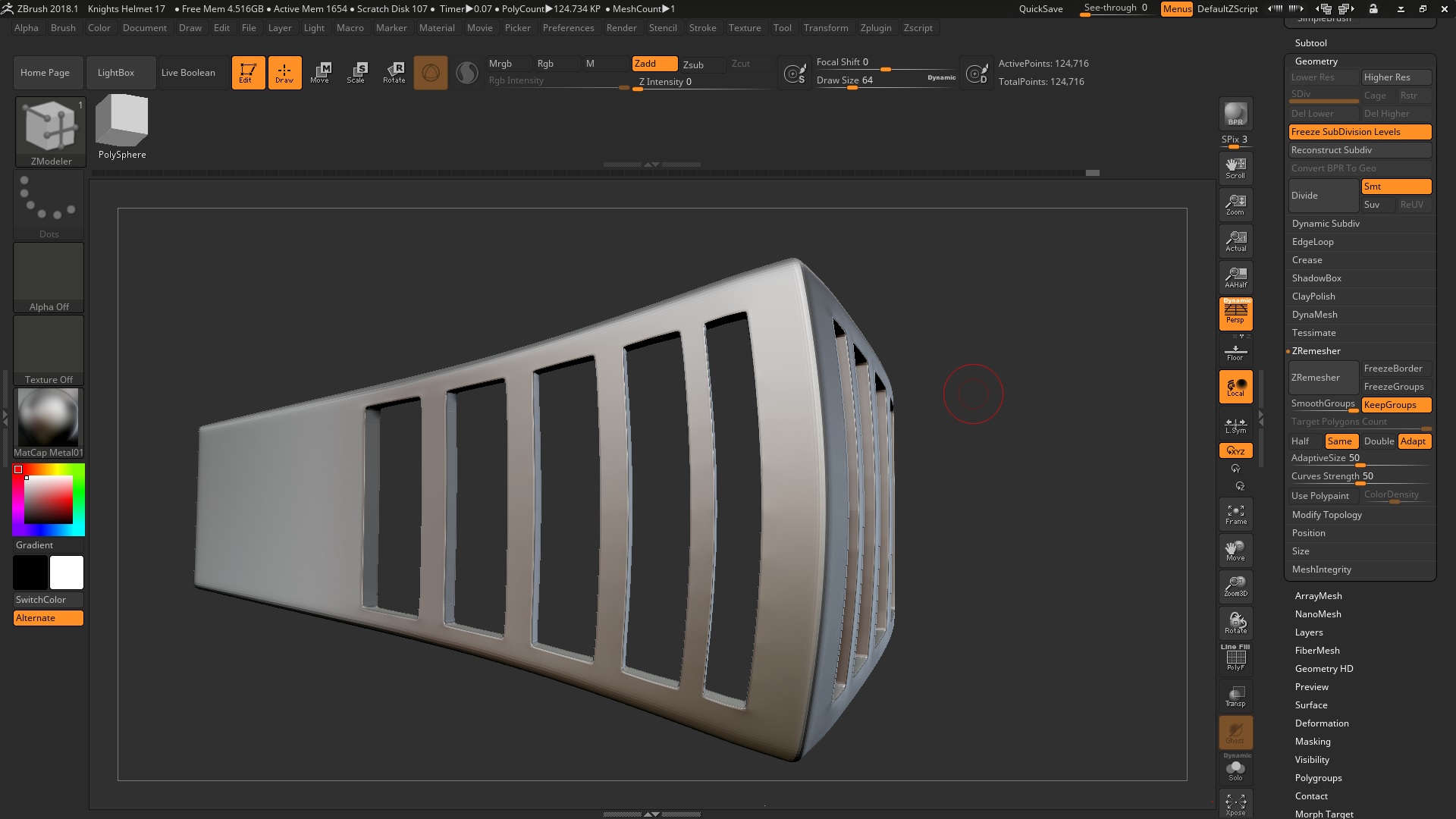Adjust the Draw Size slider
Viewport: 1456px width, 819px height.
pyautogui.click(x=886, y=81)
